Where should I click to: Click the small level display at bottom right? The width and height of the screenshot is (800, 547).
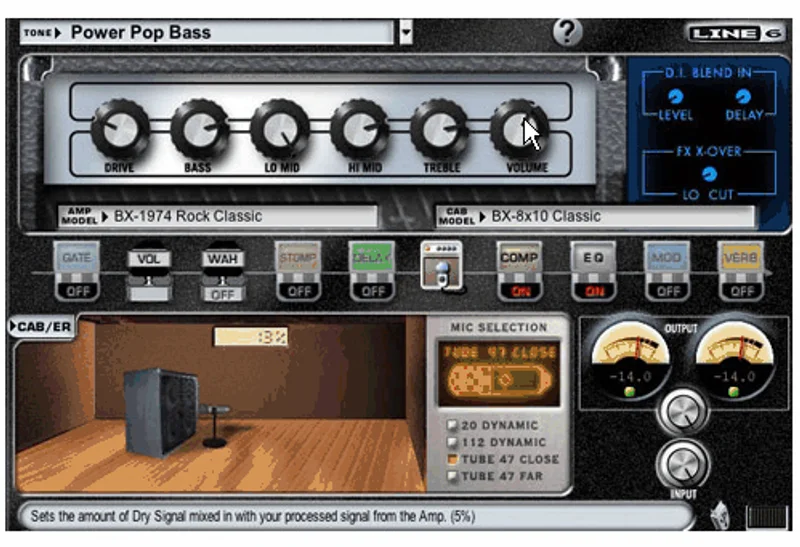767,516
